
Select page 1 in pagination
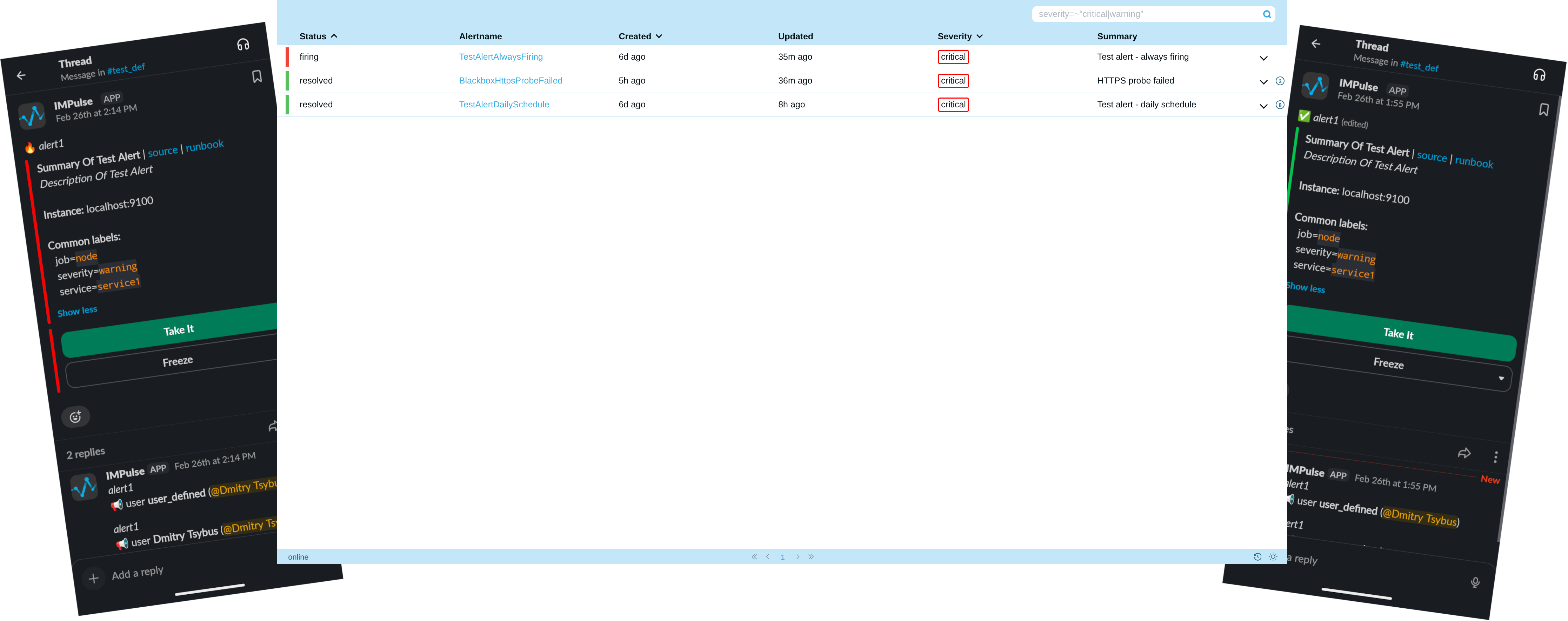coord(782,557)
